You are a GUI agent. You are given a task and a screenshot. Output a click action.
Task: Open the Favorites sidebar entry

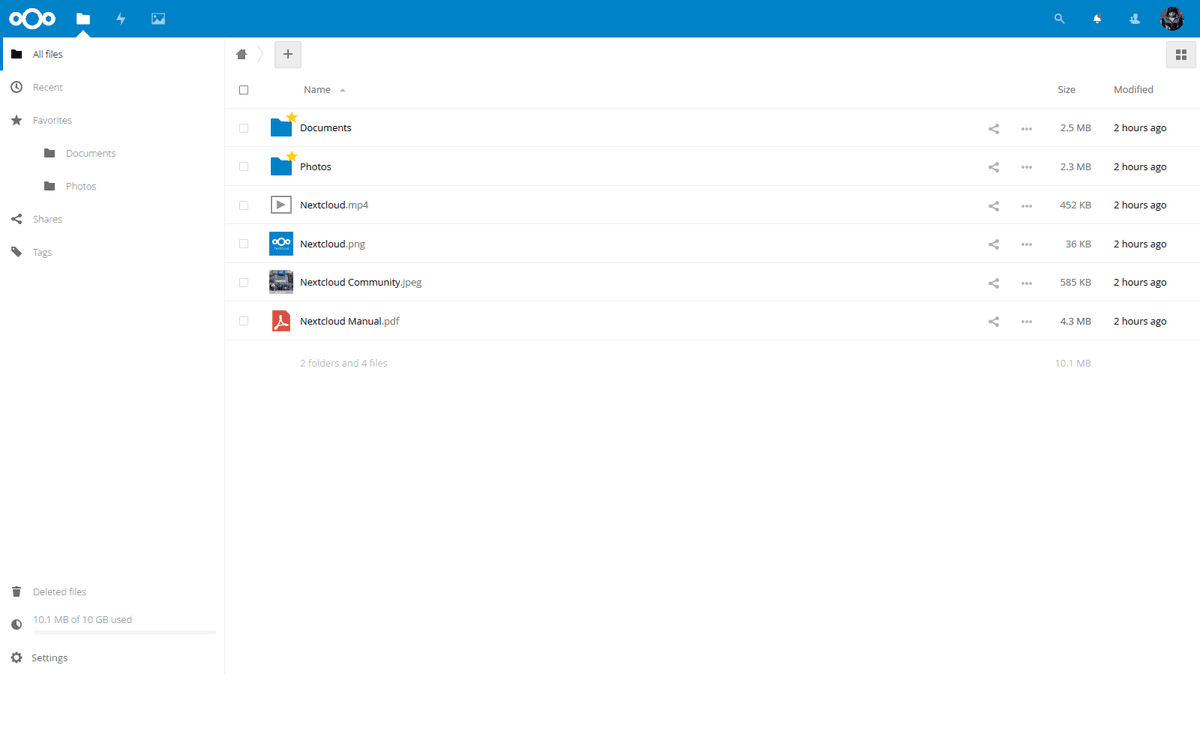tap(112, 120)
